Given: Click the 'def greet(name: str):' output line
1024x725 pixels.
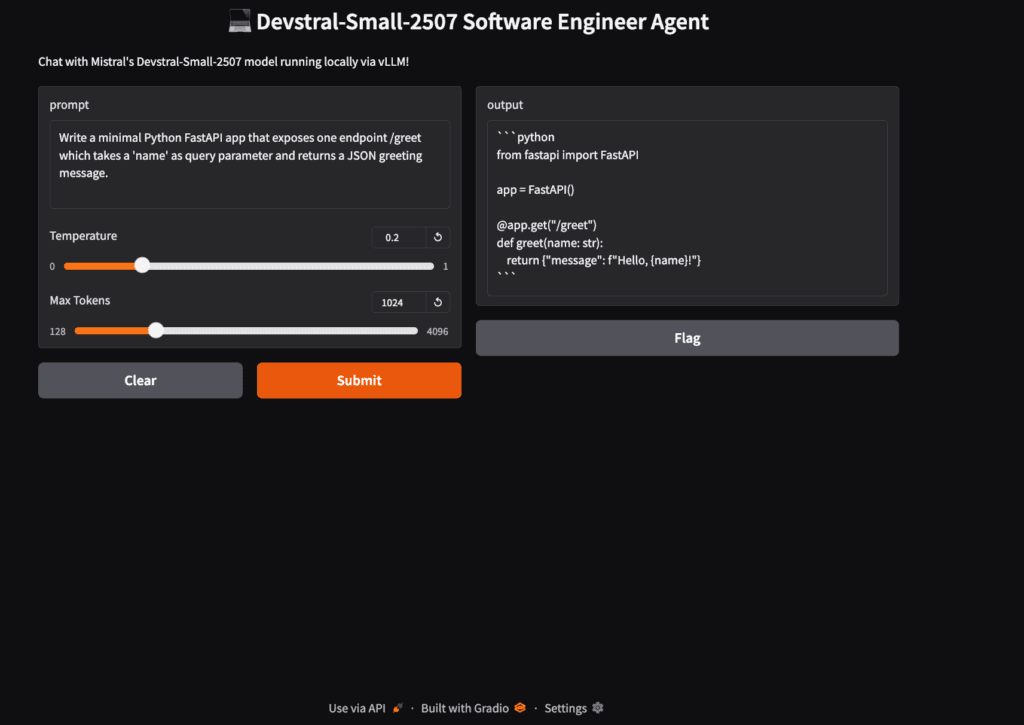Looking at the screenshot, I should click(550, 242).
